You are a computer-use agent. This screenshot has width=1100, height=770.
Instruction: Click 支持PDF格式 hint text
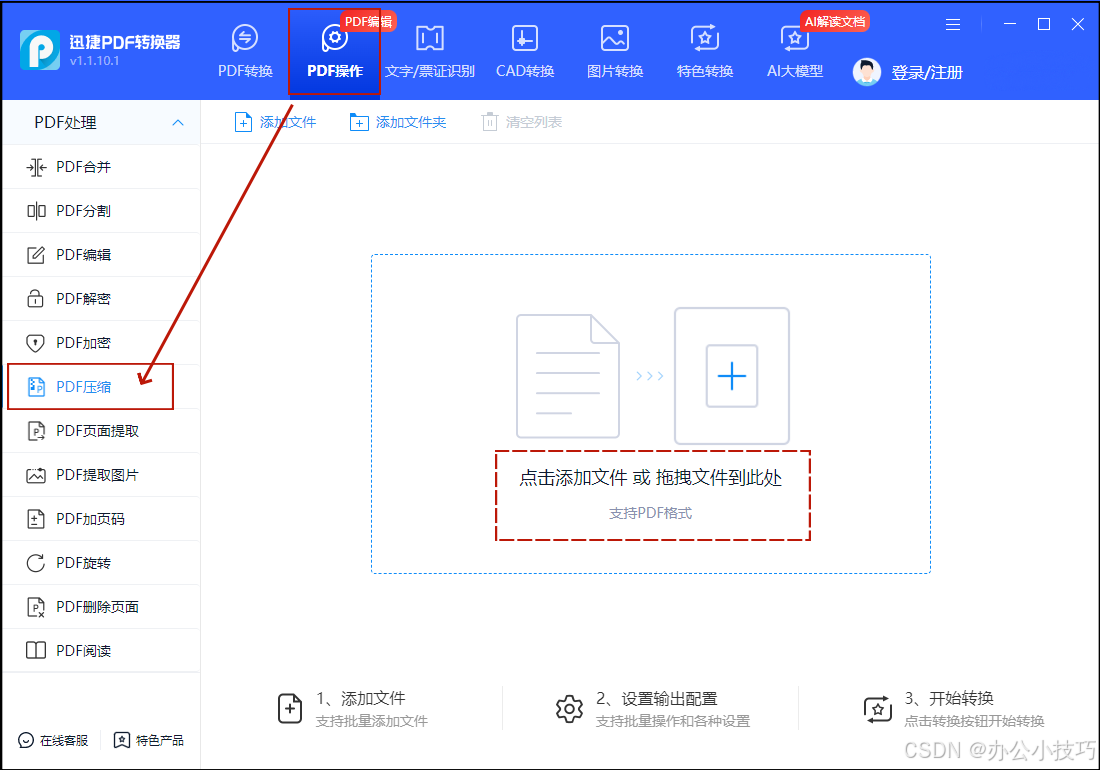pyautogui.click(x=650, y=513)
